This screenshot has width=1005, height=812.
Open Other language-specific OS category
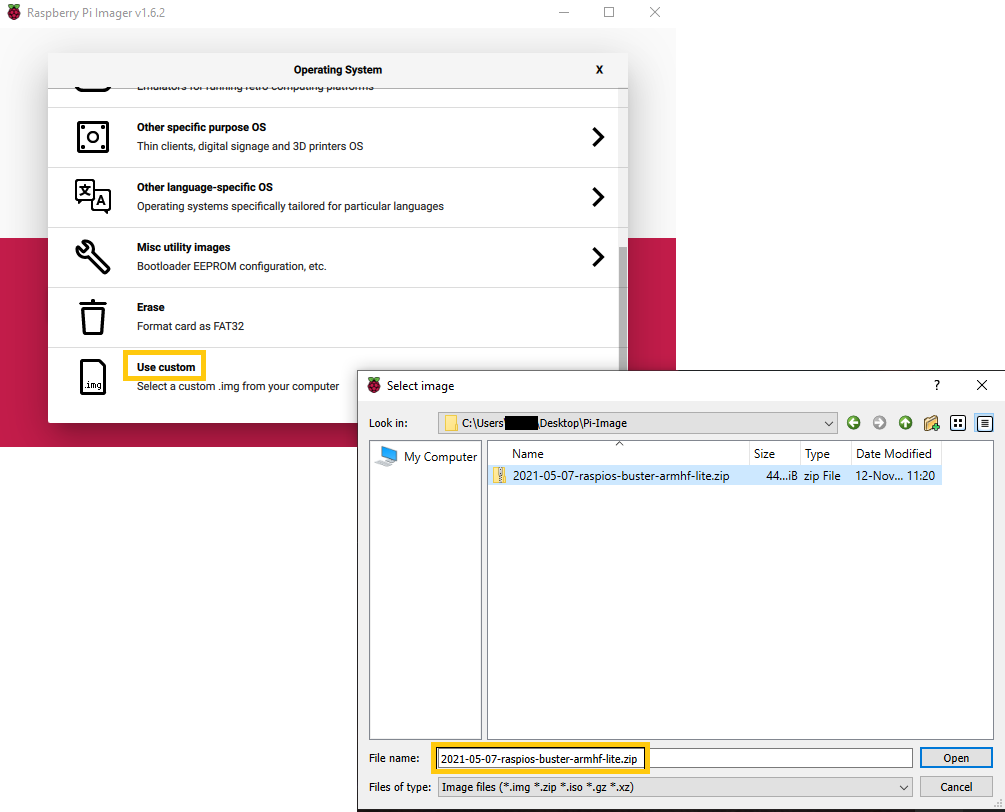[x=333, y=197]
